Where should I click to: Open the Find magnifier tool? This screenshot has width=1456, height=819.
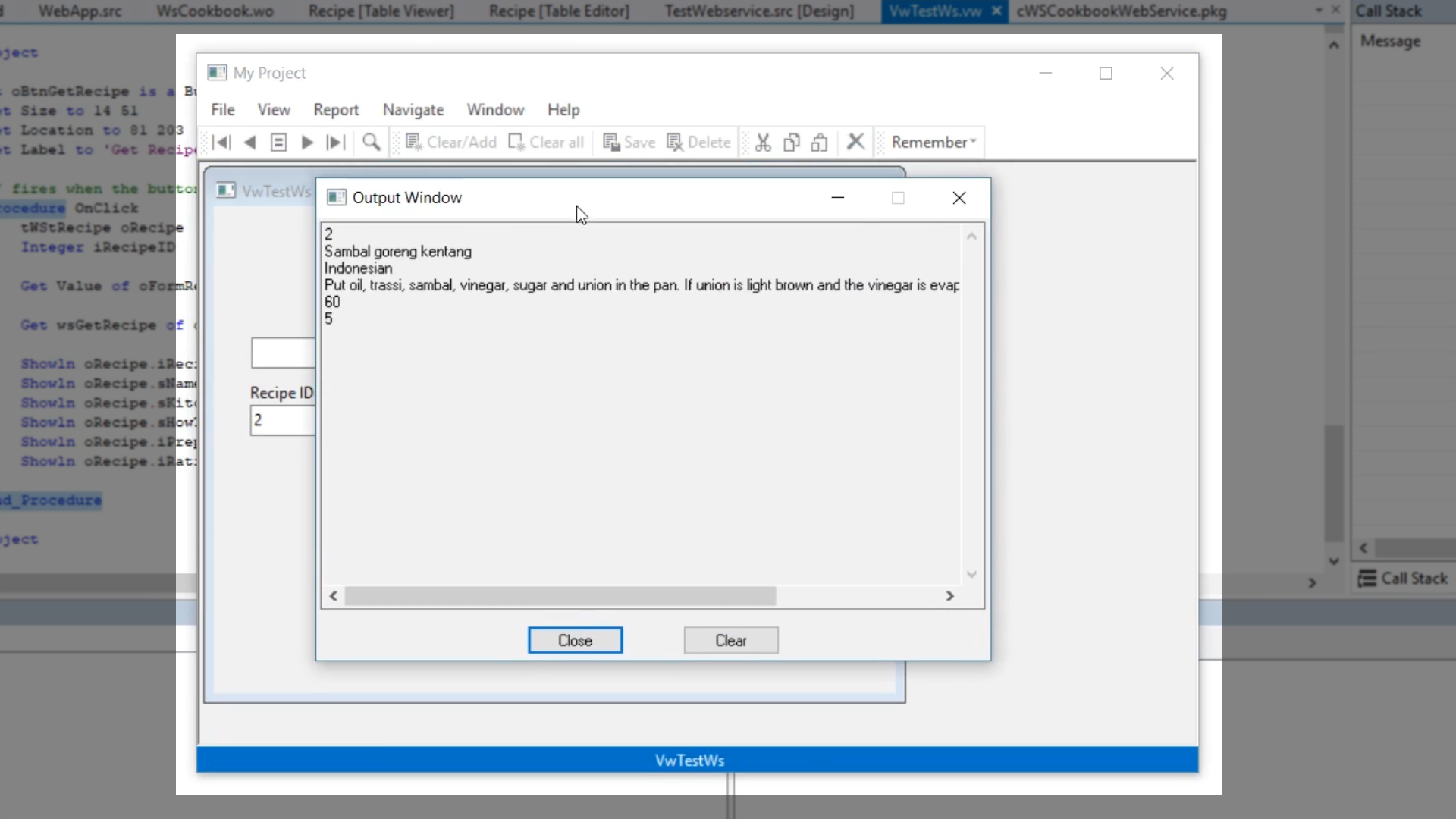(x=371, y=143)
